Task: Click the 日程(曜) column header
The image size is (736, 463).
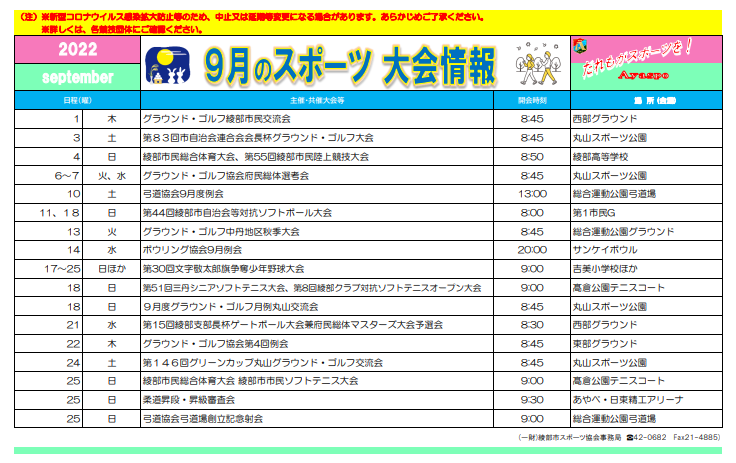Action: pyautogui.click(x=76, y=101)
